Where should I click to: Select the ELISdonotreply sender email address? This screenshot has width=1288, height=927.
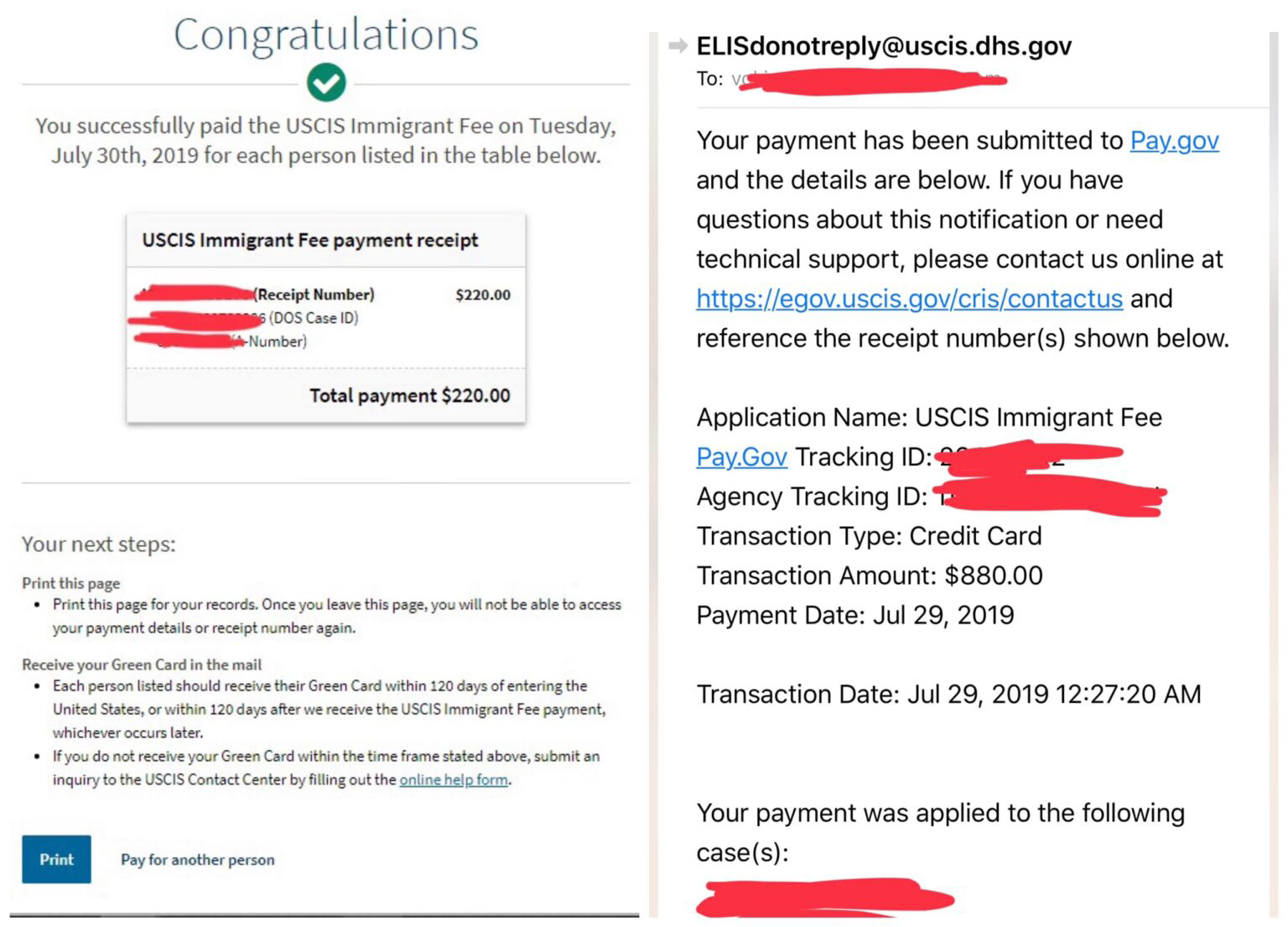coord(884,45)
